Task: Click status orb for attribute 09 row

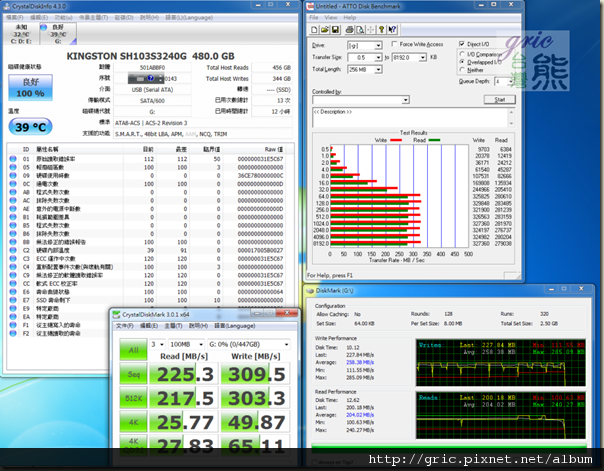Action: (13, 175)
